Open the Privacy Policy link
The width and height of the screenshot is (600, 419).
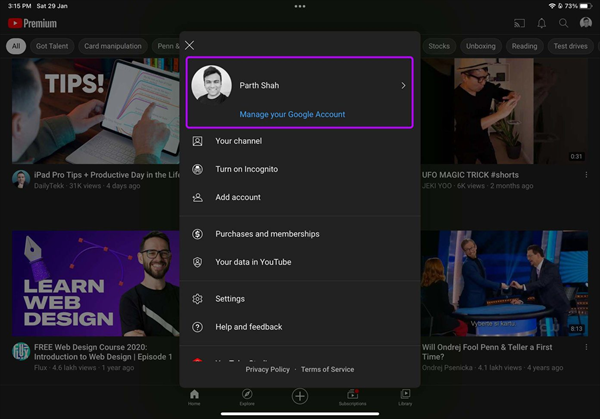point(267,369)
